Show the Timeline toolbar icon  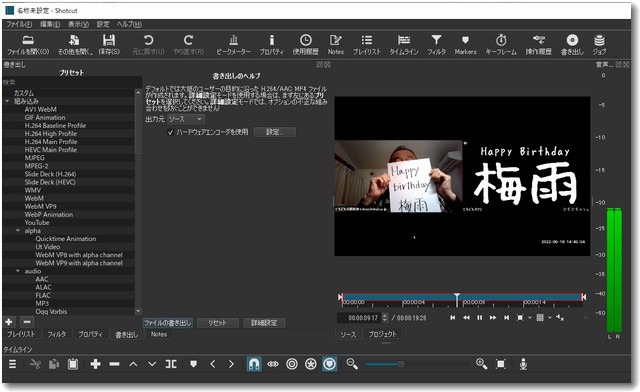pos(404,40)
